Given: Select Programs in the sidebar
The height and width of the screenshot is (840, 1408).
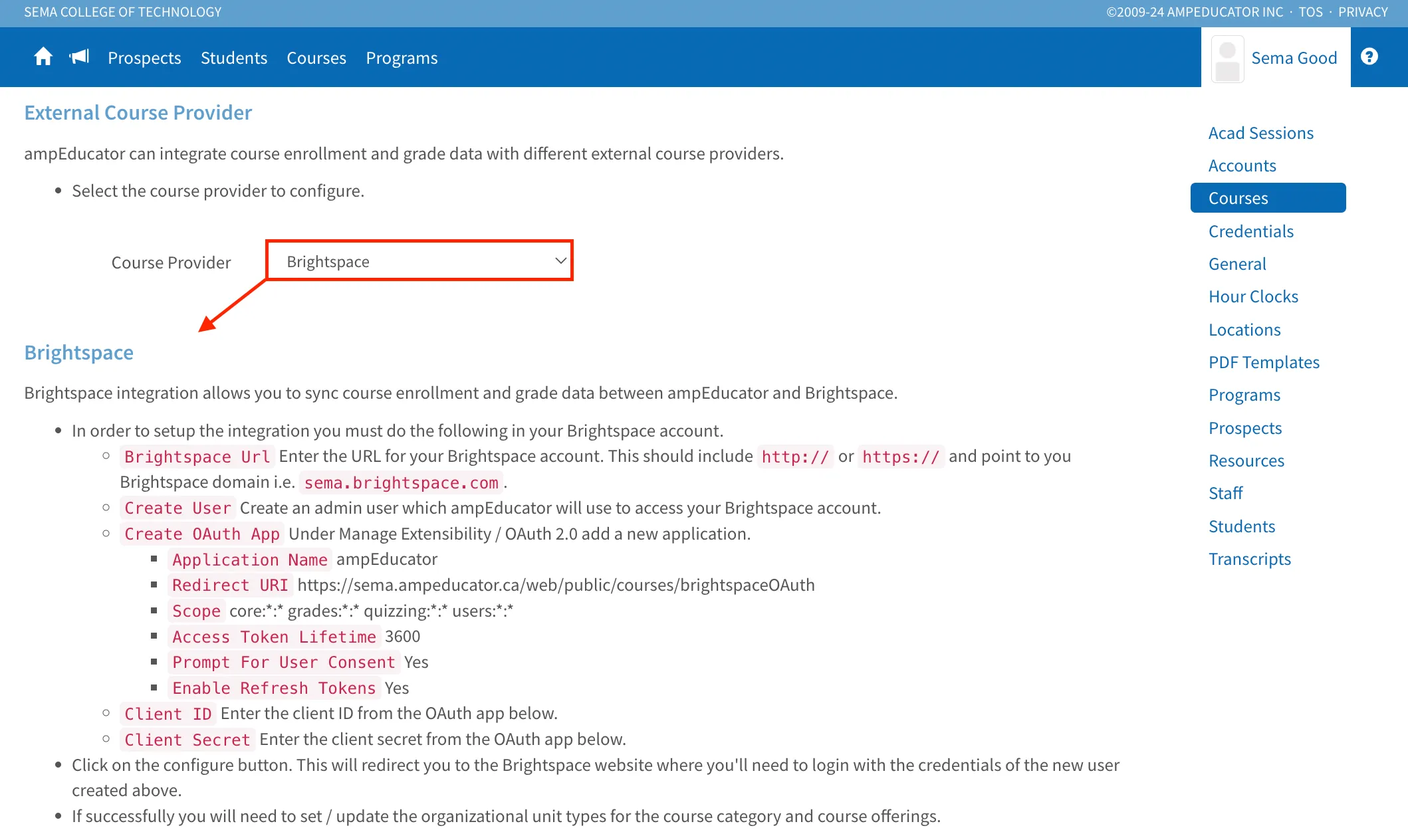Looking at the screenshot, I should [1244, 395].
